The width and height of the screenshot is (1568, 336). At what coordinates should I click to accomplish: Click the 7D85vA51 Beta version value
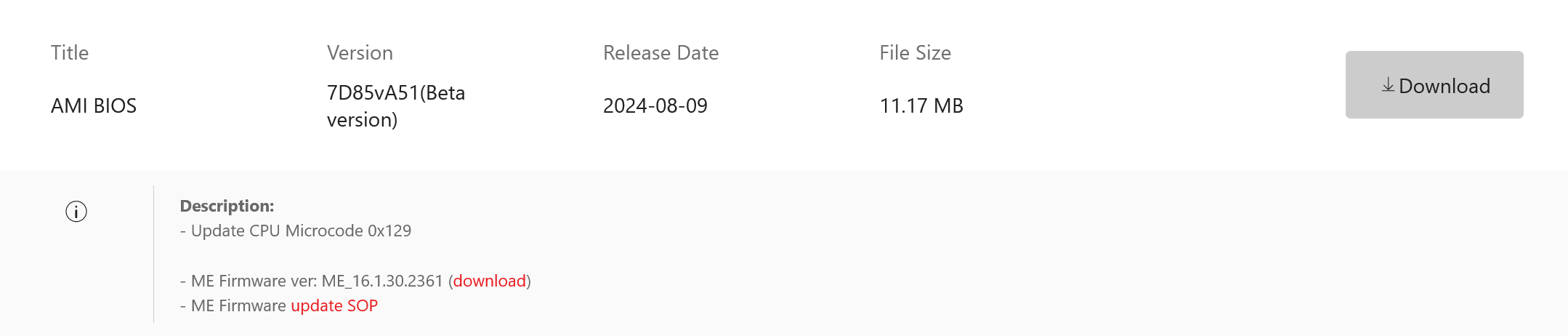point(395,93)
